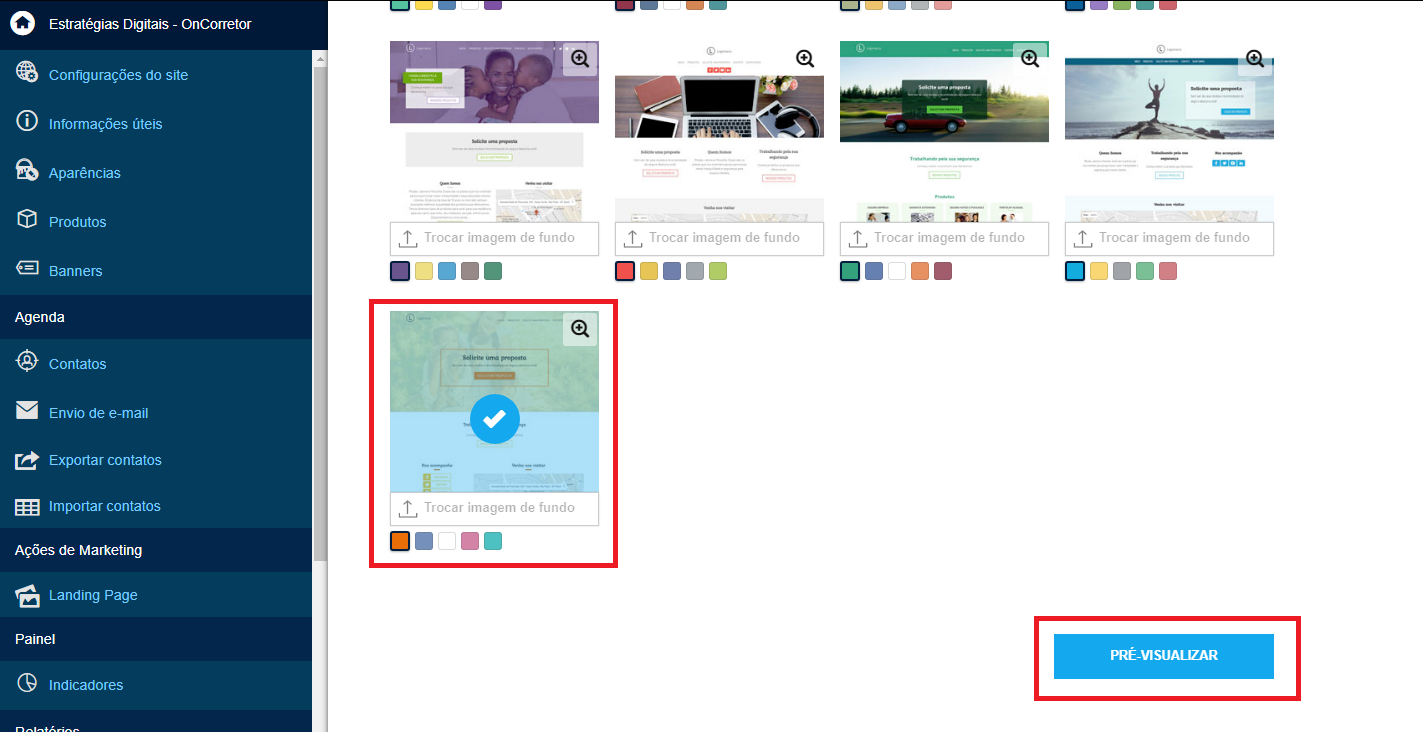Click the Produtos box icon
Image resolution: width=1423 pixels, height=732 pixels.
coord(27,220)
